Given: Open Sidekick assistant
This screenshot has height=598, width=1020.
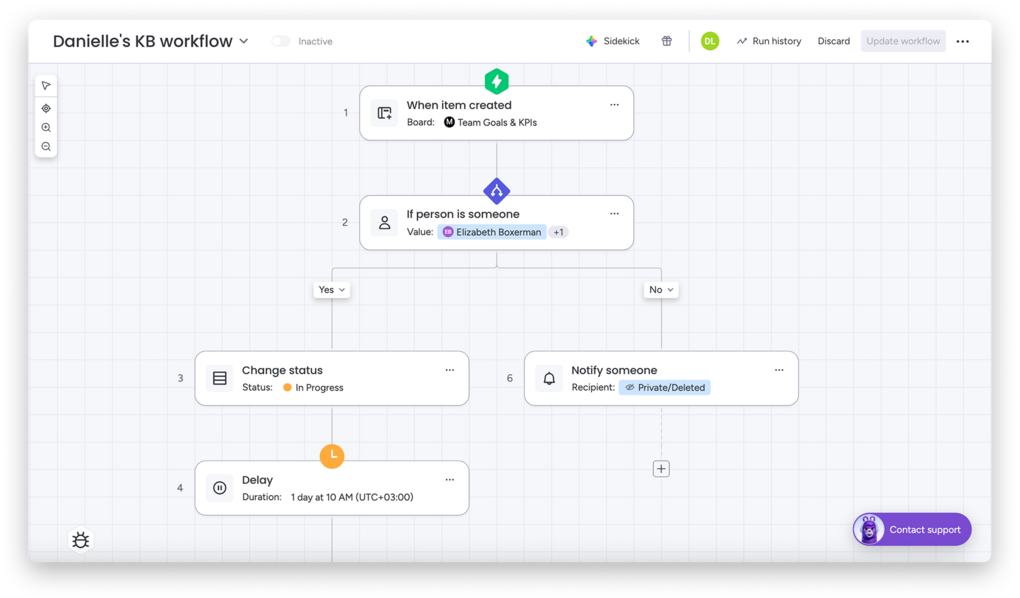Looking at the screenshot, I should 613,41.
